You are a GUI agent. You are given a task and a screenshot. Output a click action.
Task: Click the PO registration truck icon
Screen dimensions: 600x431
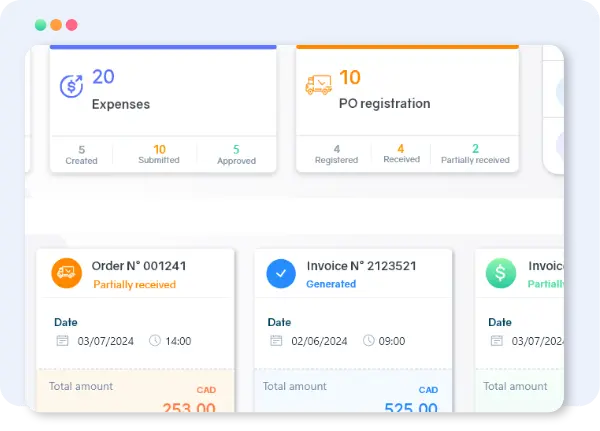318,86
